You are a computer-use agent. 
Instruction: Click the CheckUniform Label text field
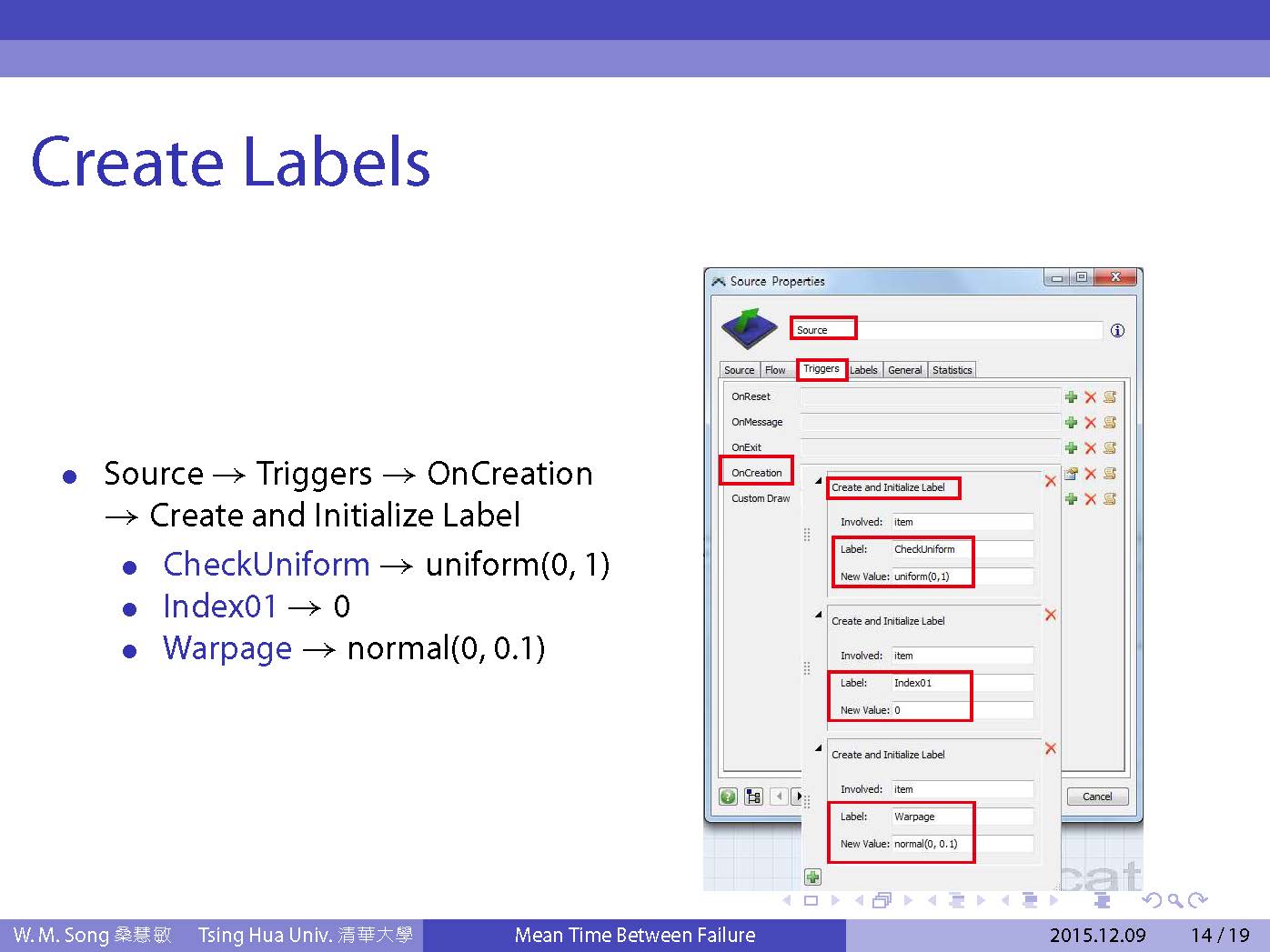pyautogui.click(x=962, y=549)
